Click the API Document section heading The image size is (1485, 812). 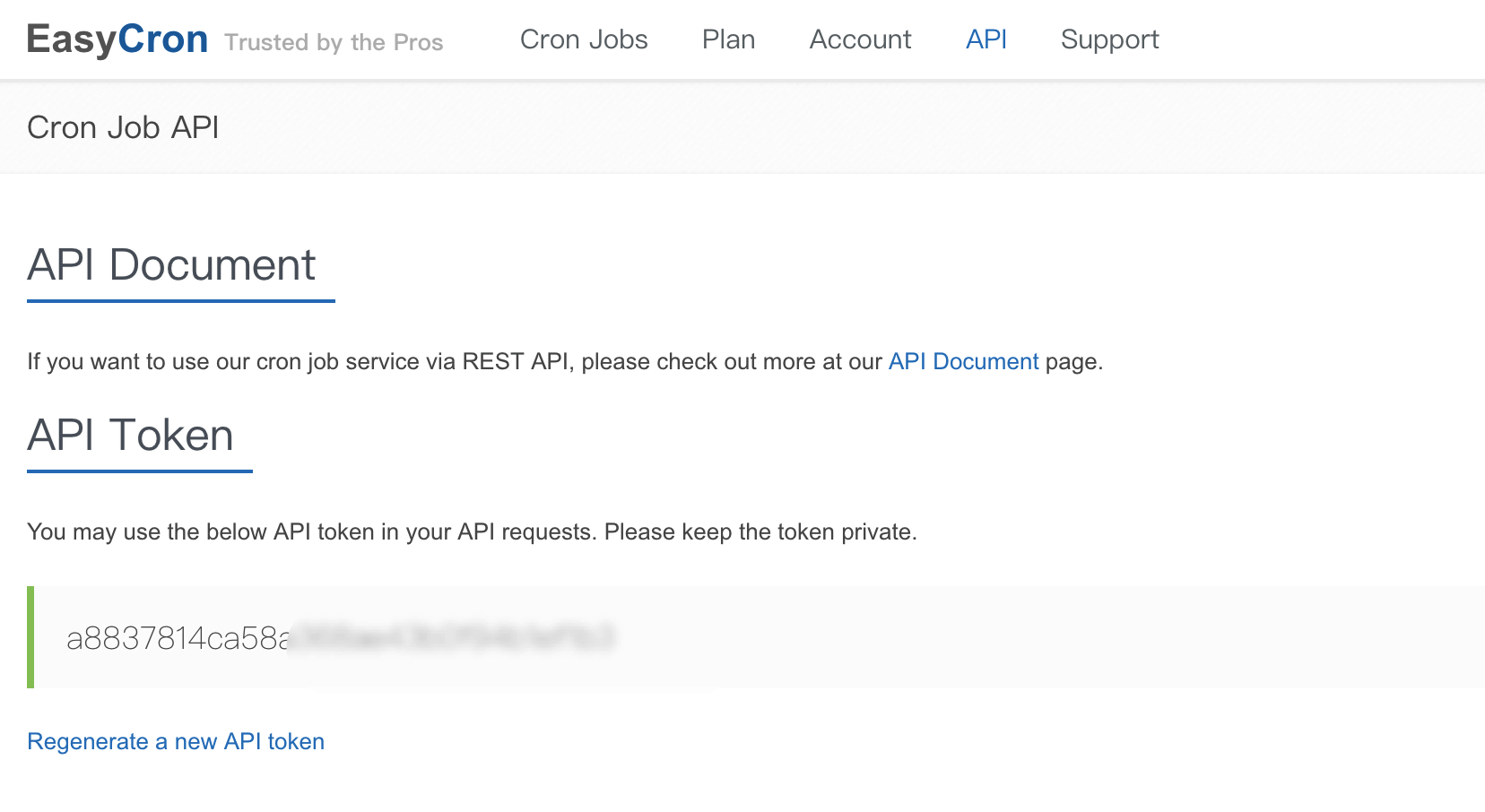pos(171,265)
